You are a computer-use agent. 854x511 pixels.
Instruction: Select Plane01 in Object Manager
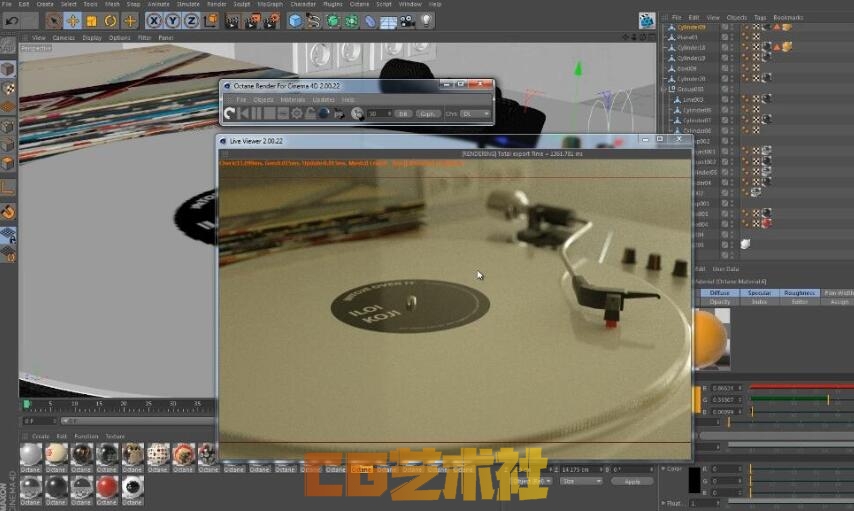687,38
